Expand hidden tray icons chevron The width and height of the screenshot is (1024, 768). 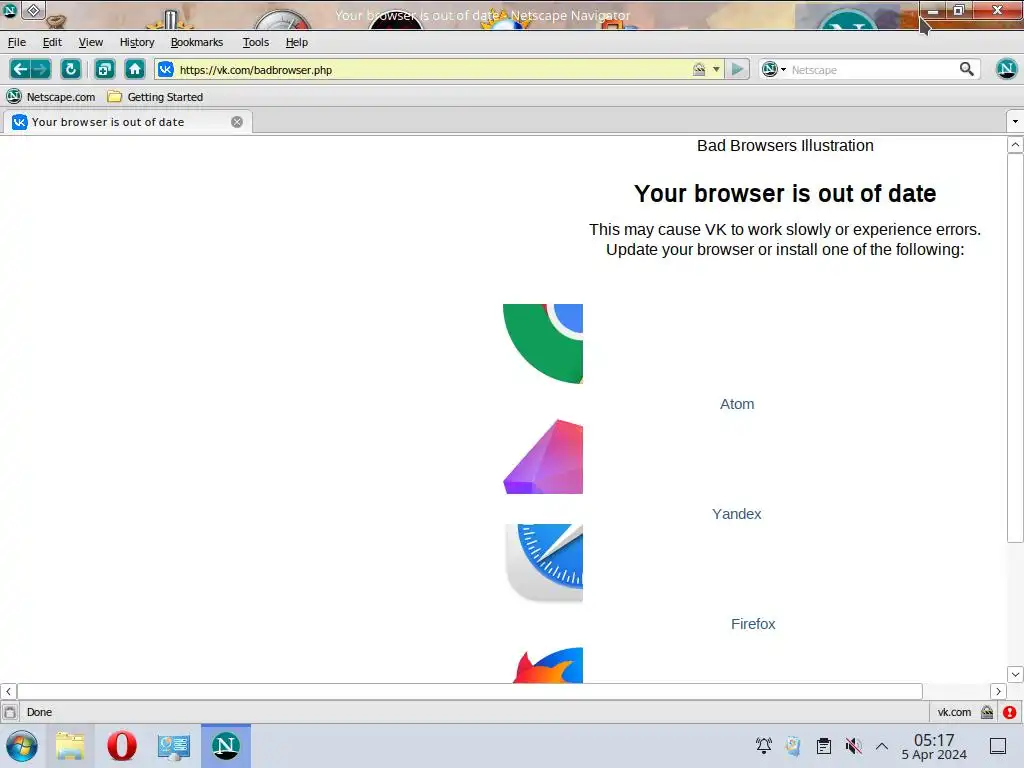coord(882,746)
